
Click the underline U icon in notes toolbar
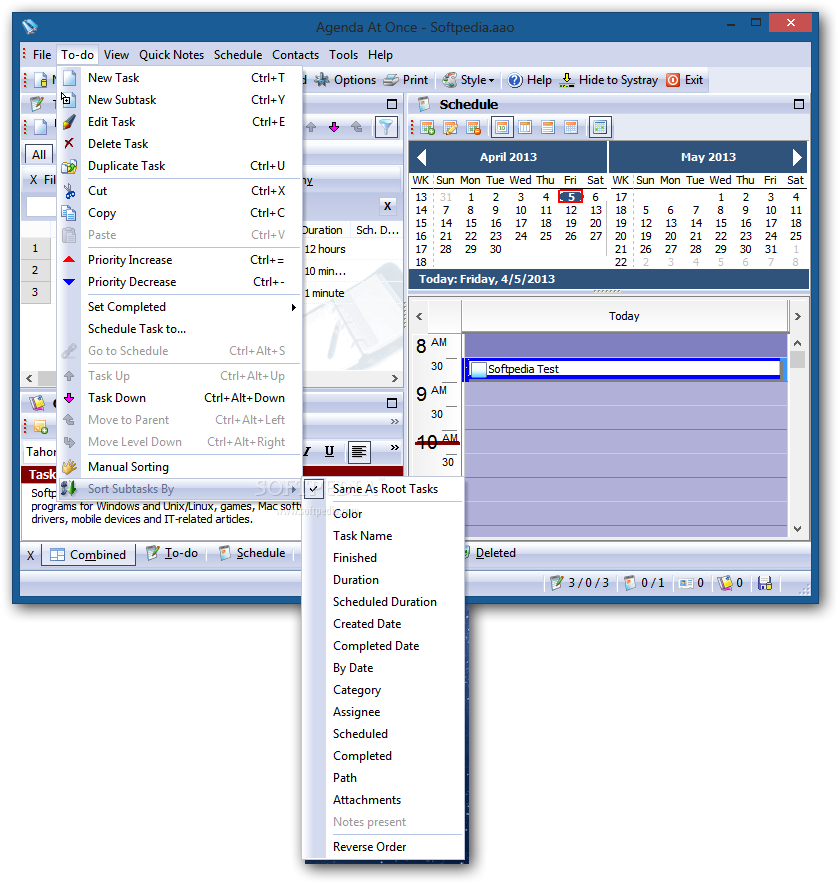coord(329,451)
